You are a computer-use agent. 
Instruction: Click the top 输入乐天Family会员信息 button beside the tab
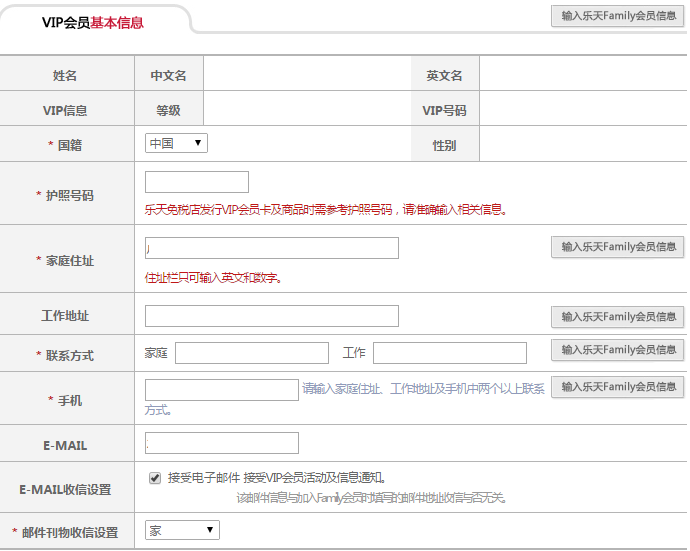(618, 16)
